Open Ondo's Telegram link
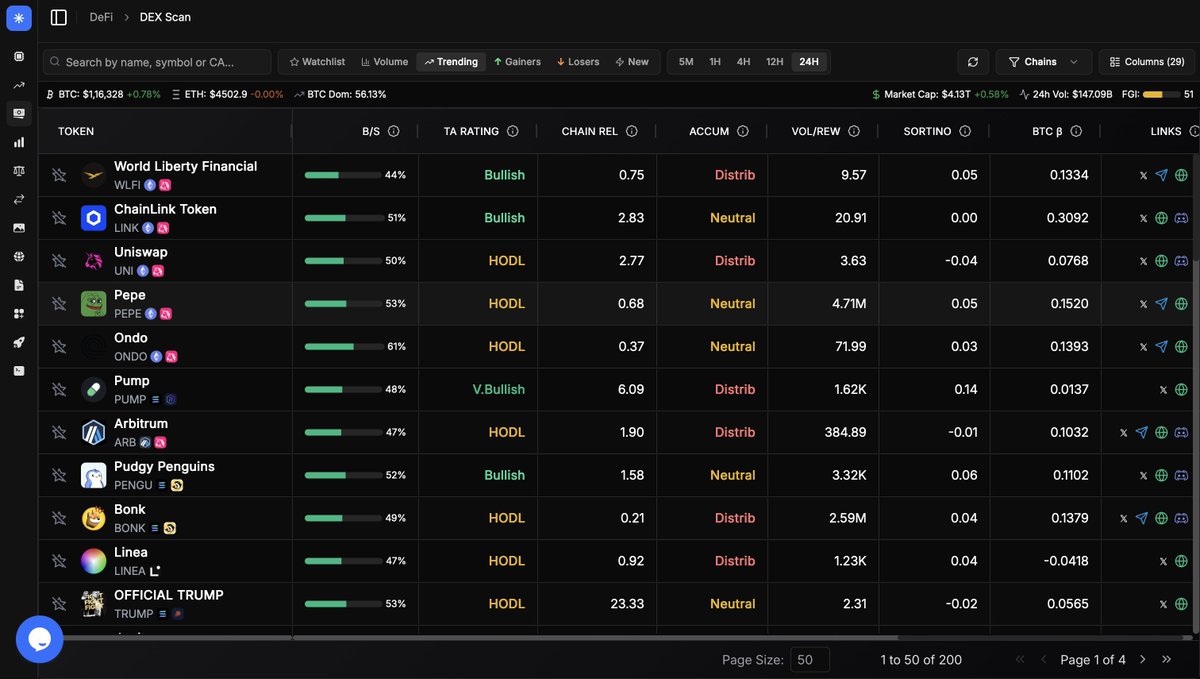This screenshot has width=1200, height=679. click(1161, 347)
